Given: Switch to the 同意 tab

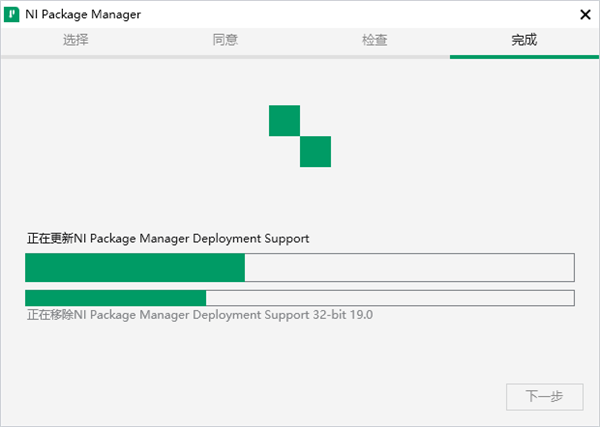Looking at the screenshot, I should pyautogui.click(x=225, y=41).
